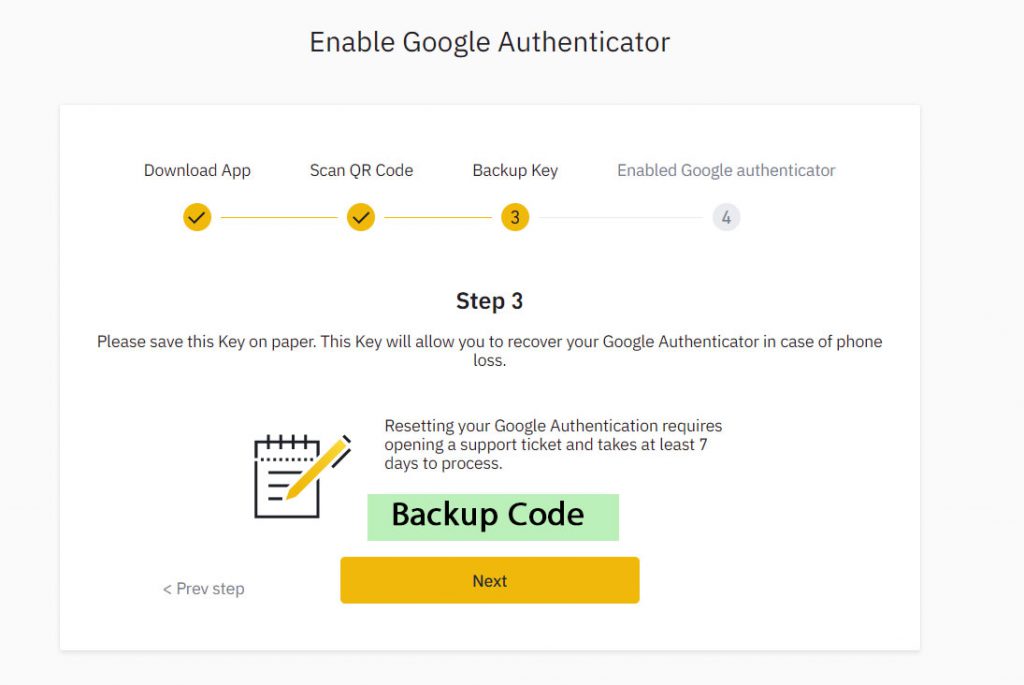Screen dimensions: 1024x685
Task: Select the Scan QR Code checkmark icon
Action: click(361, 217)
